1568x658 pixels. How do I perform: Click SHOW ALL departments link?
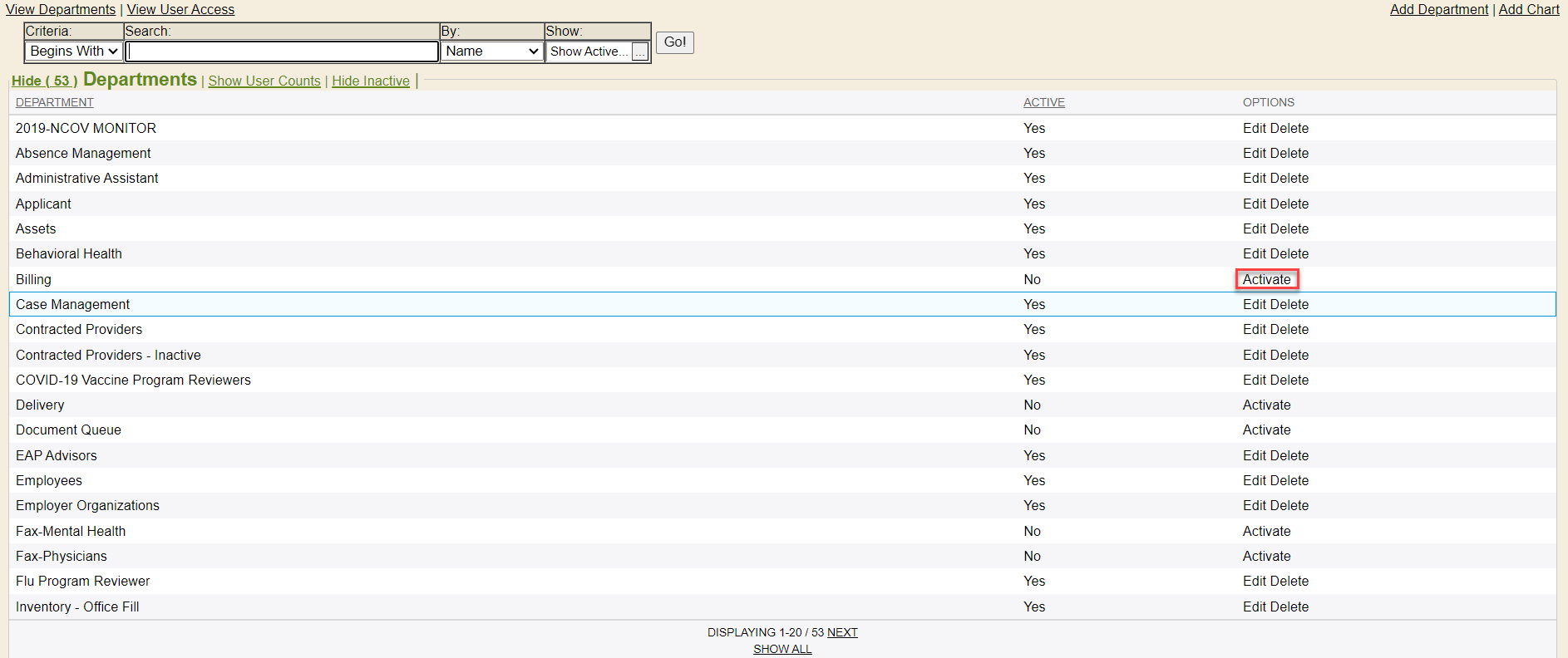point(782,649)
